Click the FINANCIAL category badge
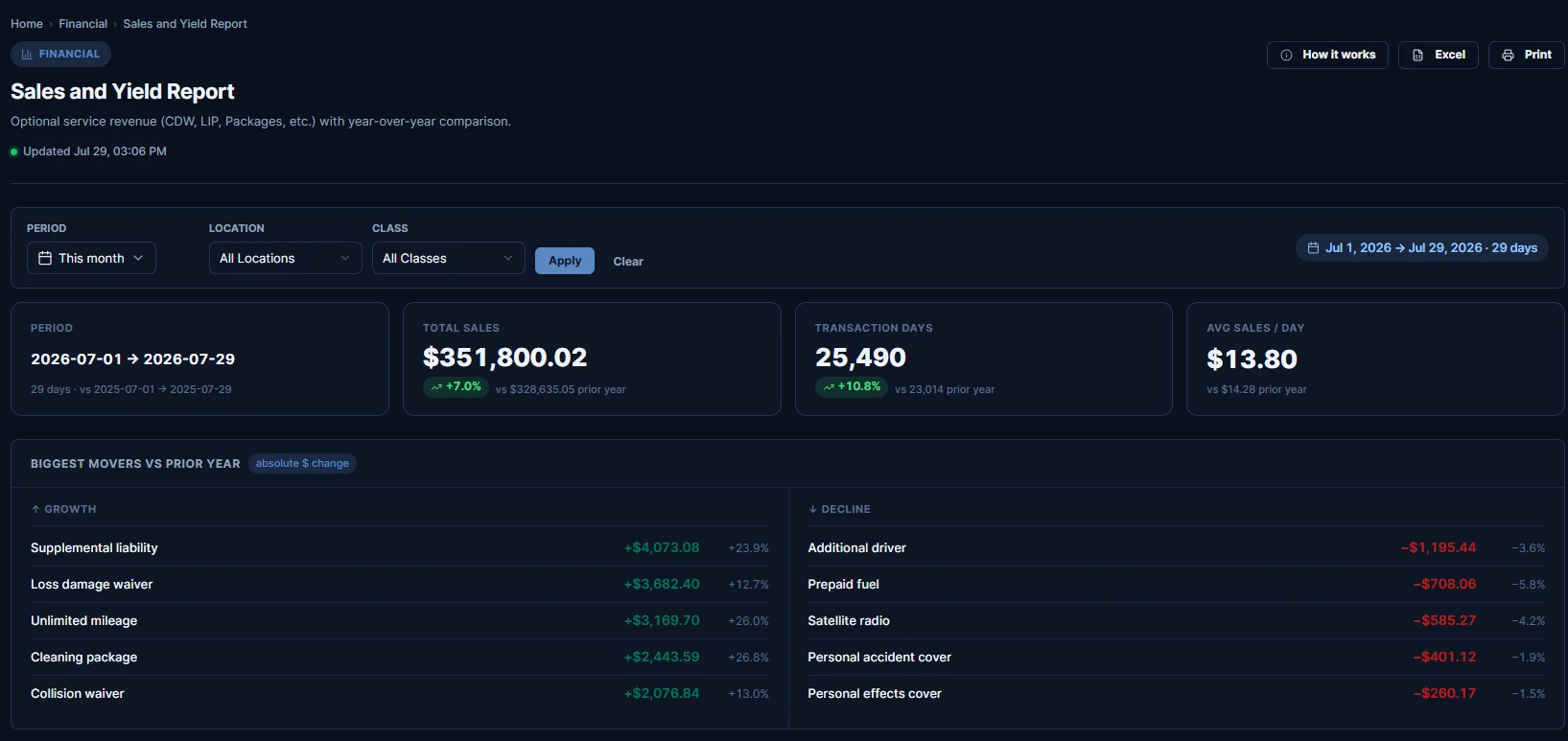This screenshot has width=1568, height=741. click(x=60, y=55)
